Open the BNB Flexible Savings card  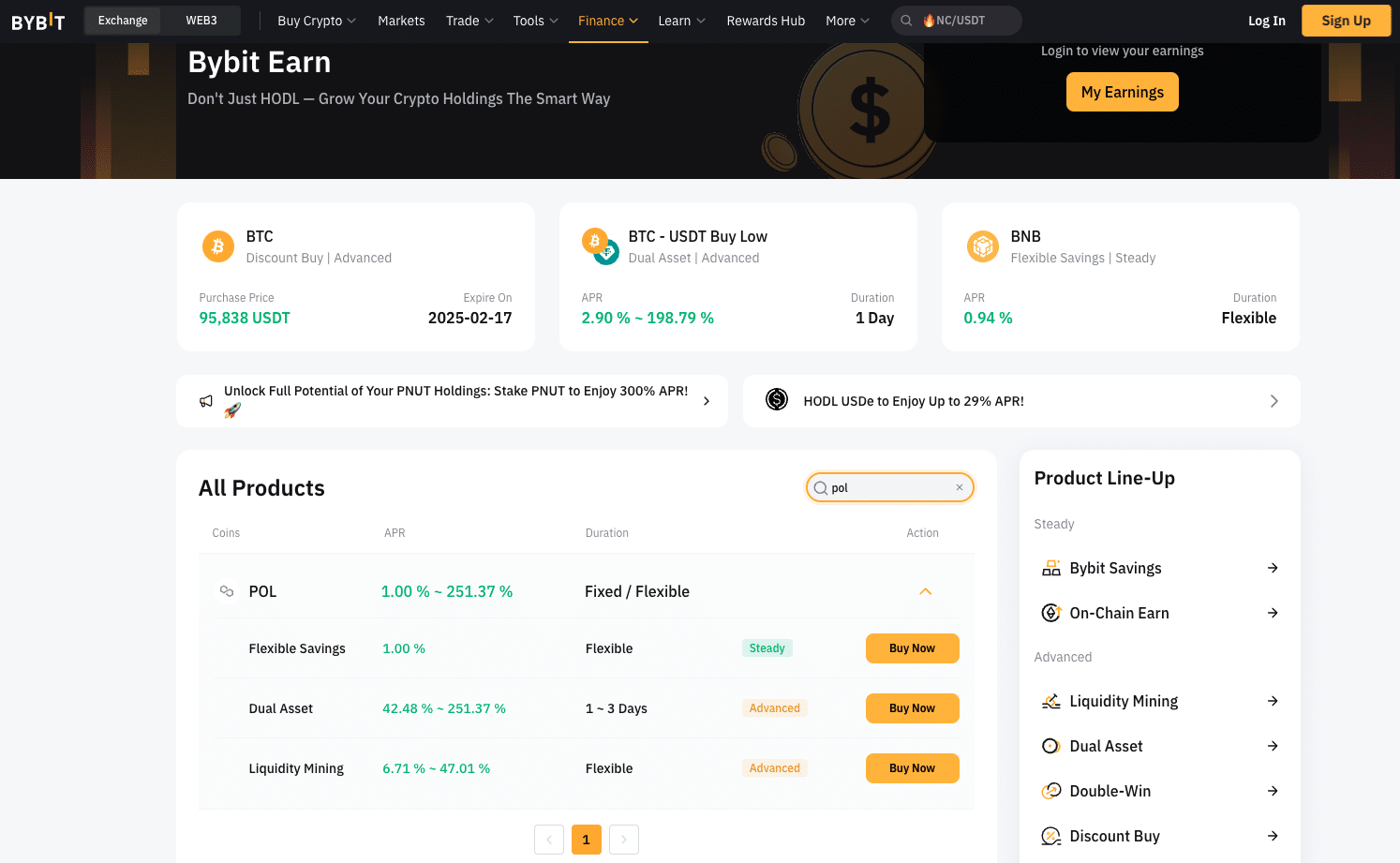(x=1121, y=277)
